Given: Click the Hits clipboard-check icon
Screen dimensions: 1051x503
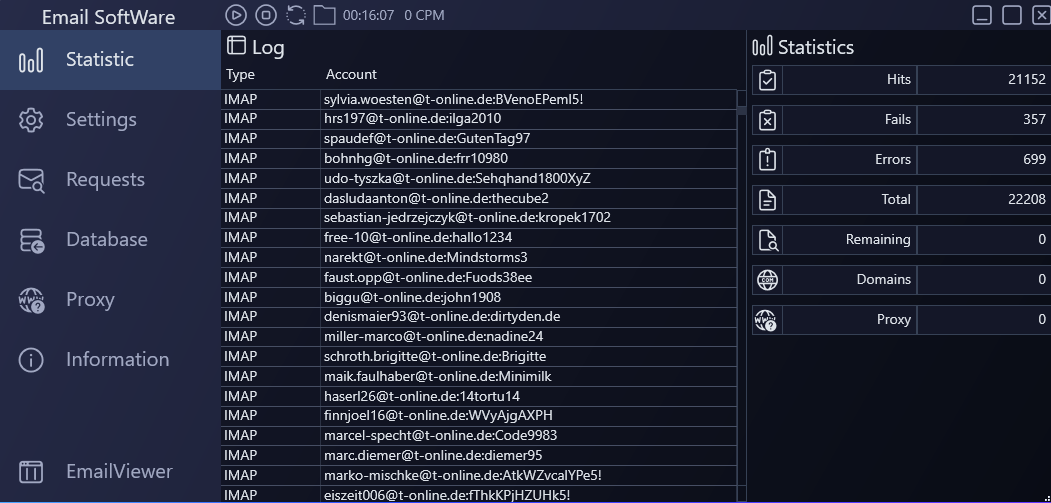Looking at the screenshot, I should pyautogui.click(x=767, y=80).
